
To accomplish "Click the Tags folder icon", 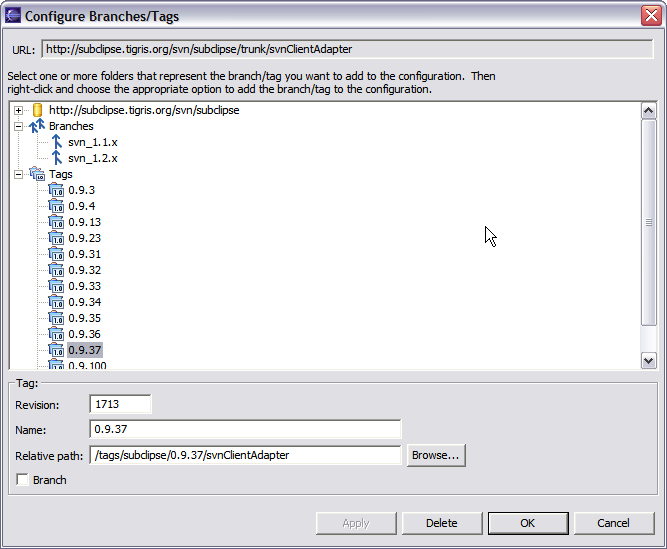I will coord(37,174).
